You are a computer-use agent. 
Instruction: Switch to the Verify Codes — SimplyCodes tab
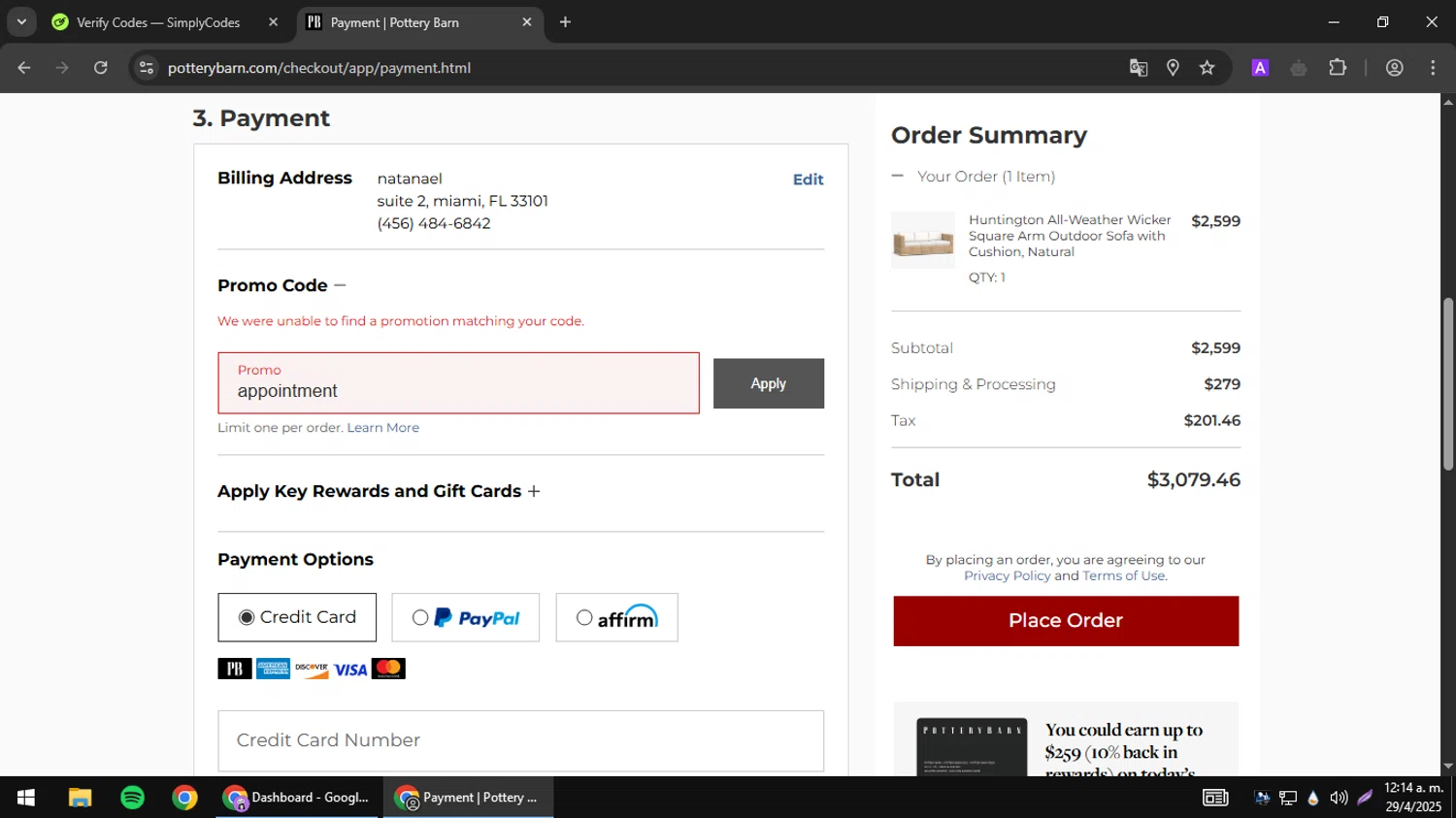pos(158,22)
